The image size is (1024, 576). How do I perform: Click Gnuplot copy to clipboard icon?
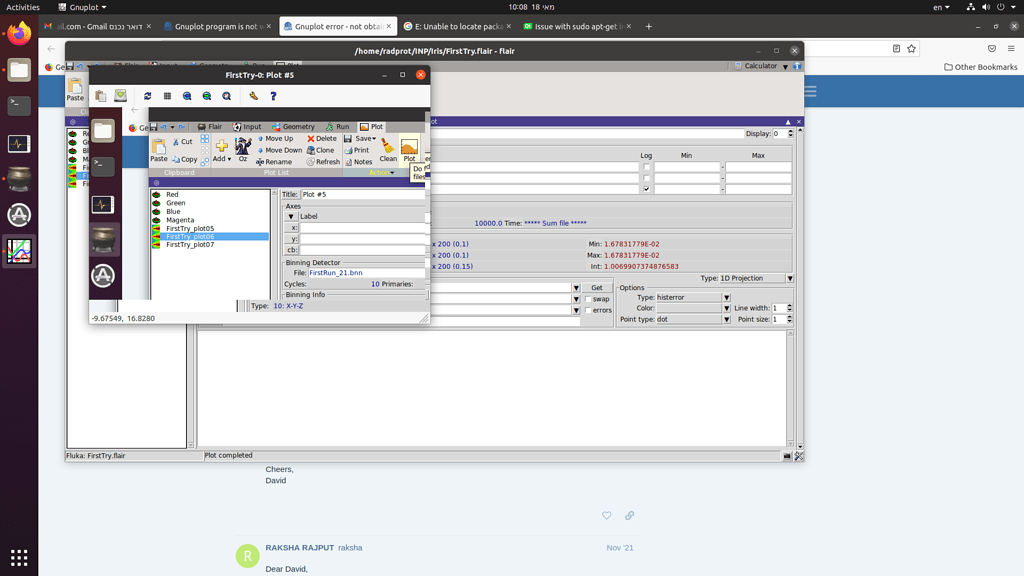pyautogui.click(x=101, y=96)
